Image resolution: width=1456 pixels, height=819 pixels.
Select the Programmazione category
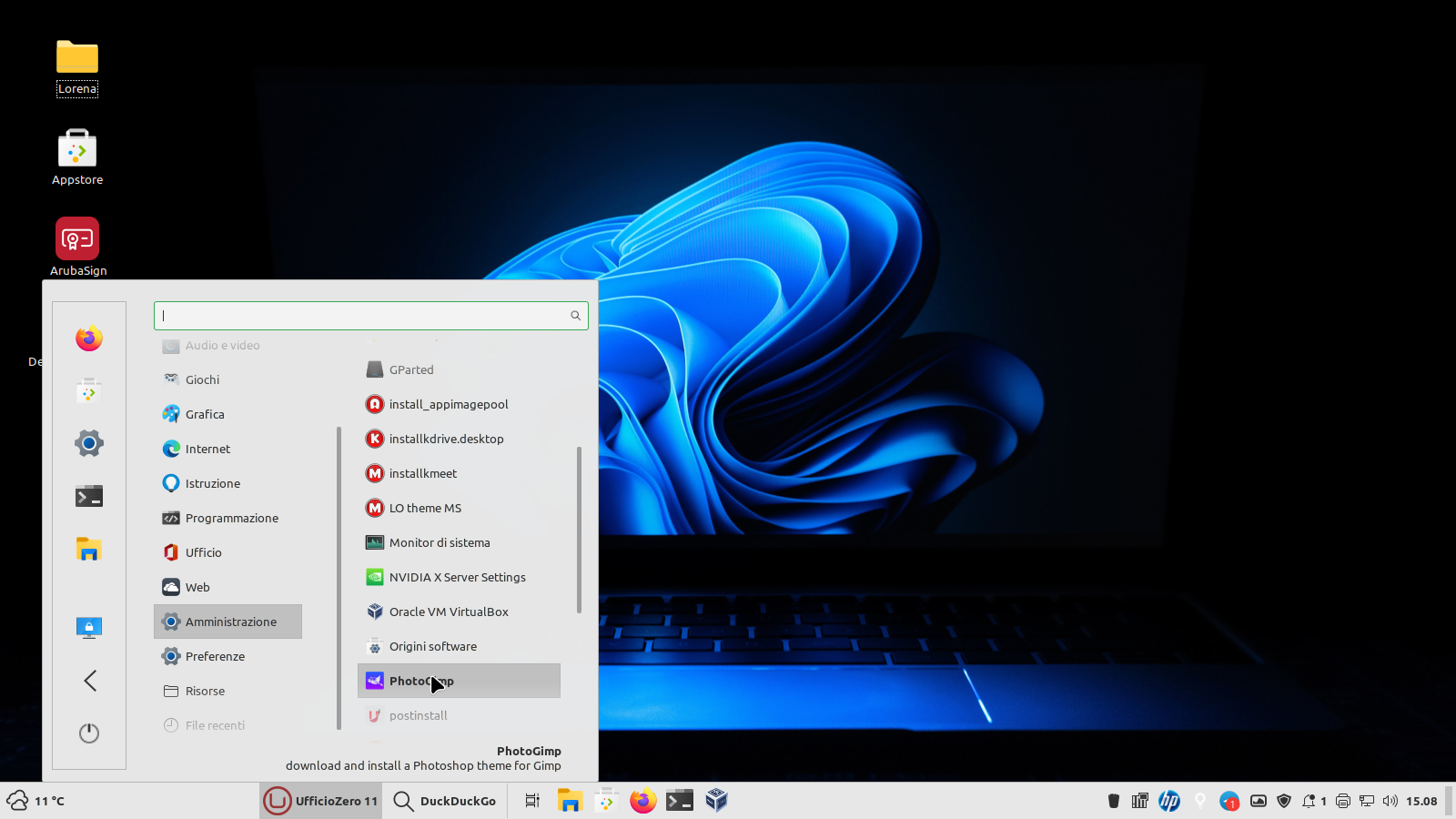(227, 518)
